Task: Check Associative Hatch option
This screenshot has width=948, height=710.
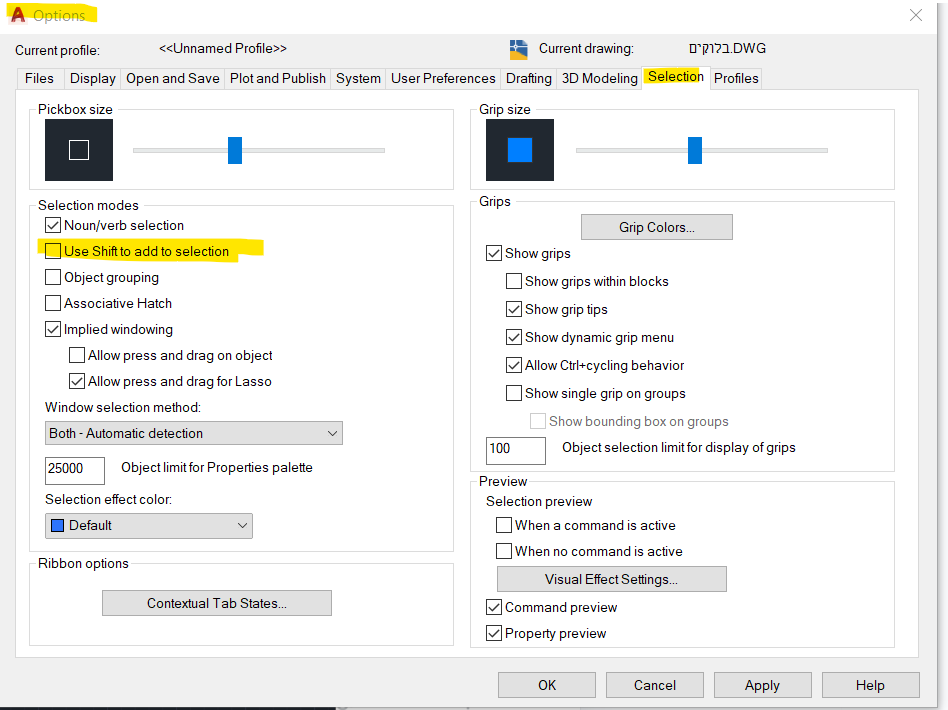Action: [54, 303]
